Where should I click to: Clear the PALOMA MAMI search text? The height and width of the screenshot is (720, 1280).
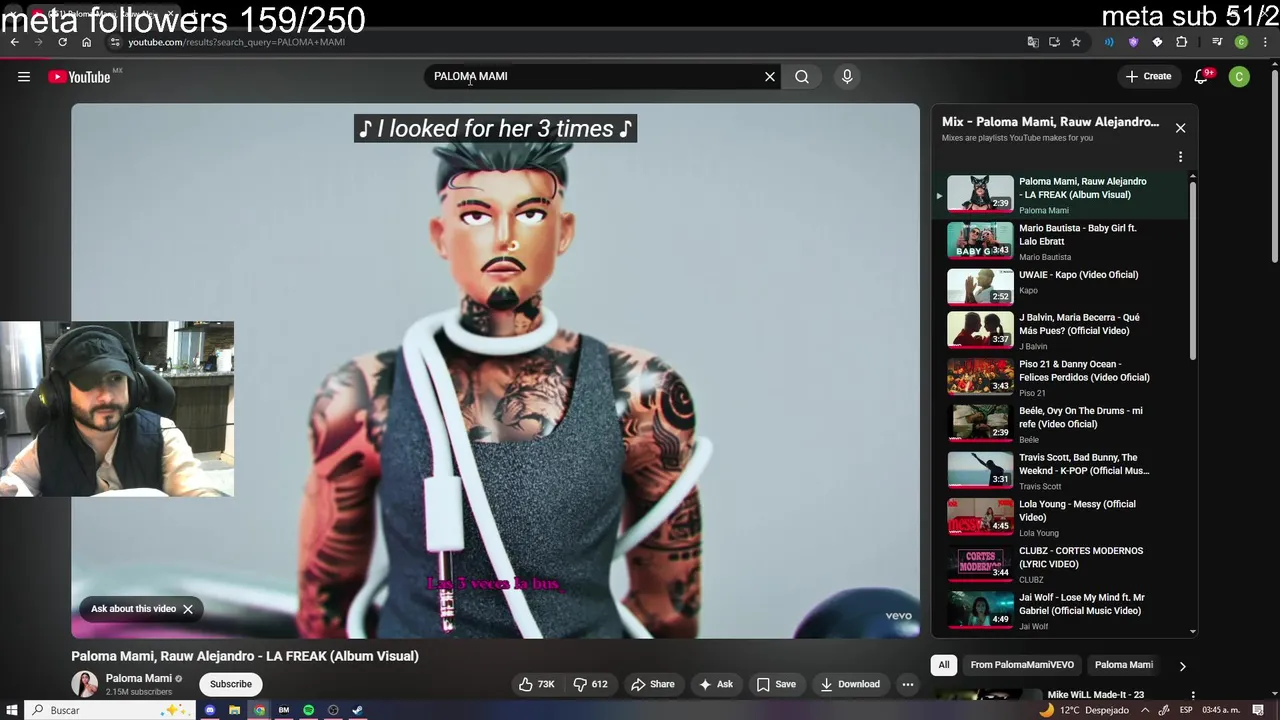pyautogui.click(x=770, y=77)
